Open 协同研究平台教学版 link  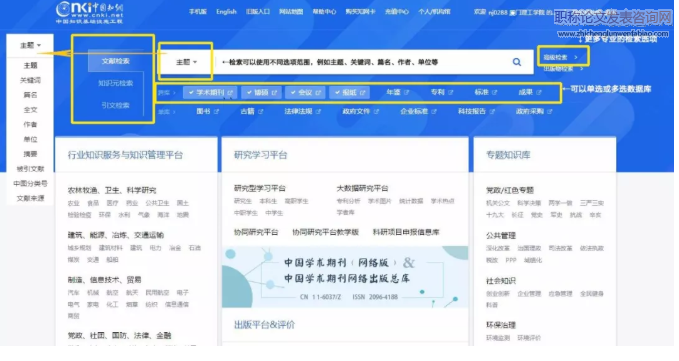pyautogui.click(x=325, y=232)
